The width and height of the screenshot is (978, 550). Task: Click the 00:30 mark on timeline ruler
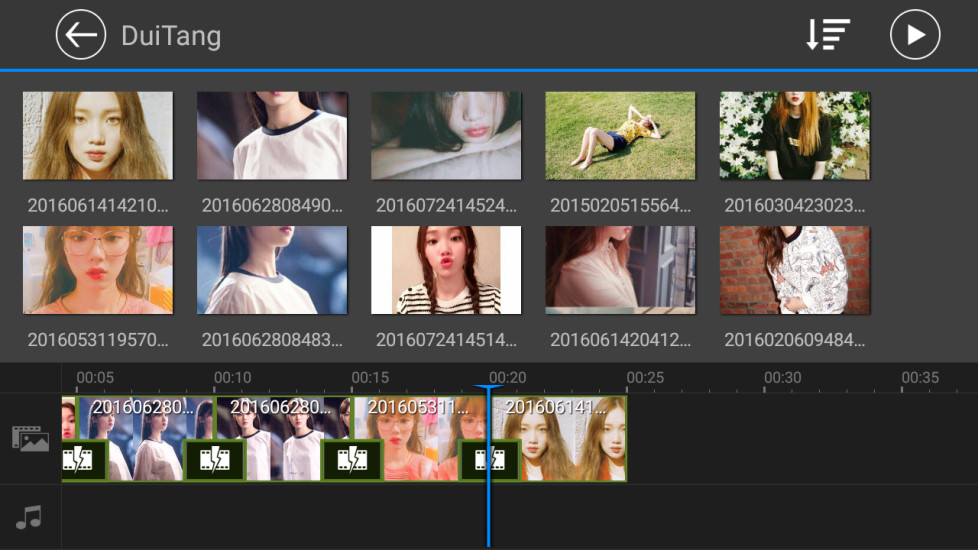(x=782, y=378)
